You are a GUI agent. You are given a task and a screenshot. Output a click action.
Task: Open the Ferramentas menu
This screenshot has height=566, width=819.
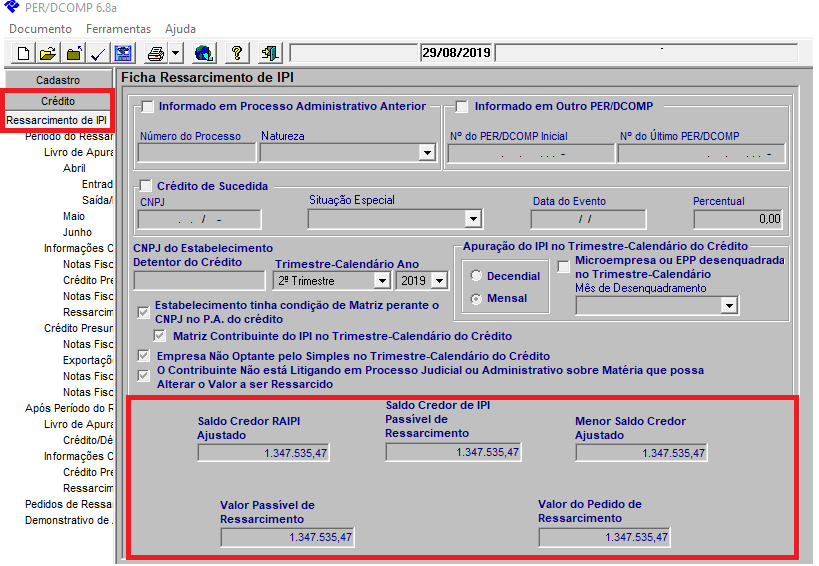tap(118, 29)
